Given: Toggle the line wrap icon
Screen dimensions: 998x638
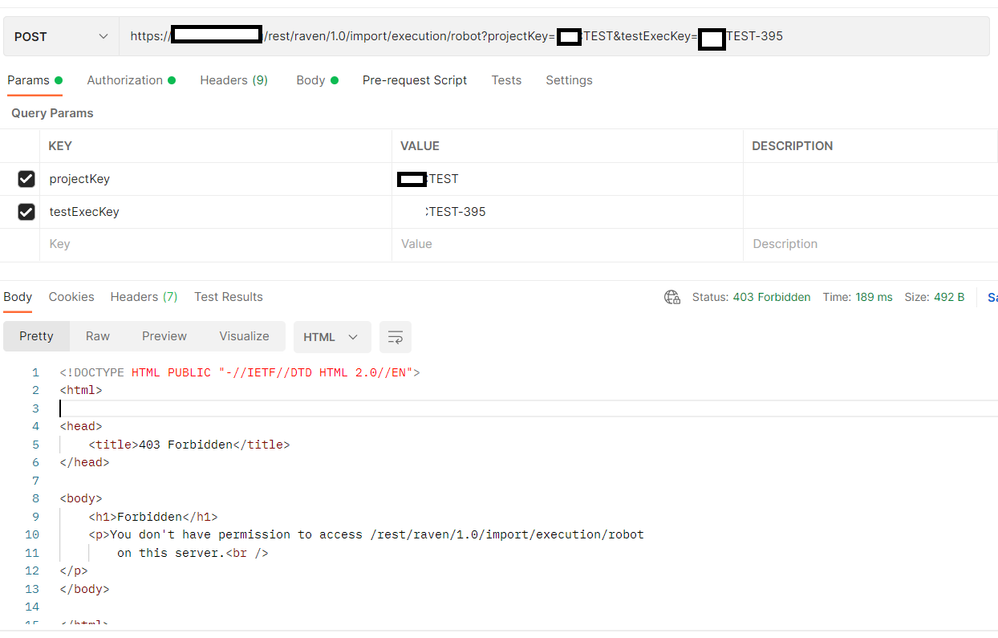Looking at the screenshot, I should 395,337.
